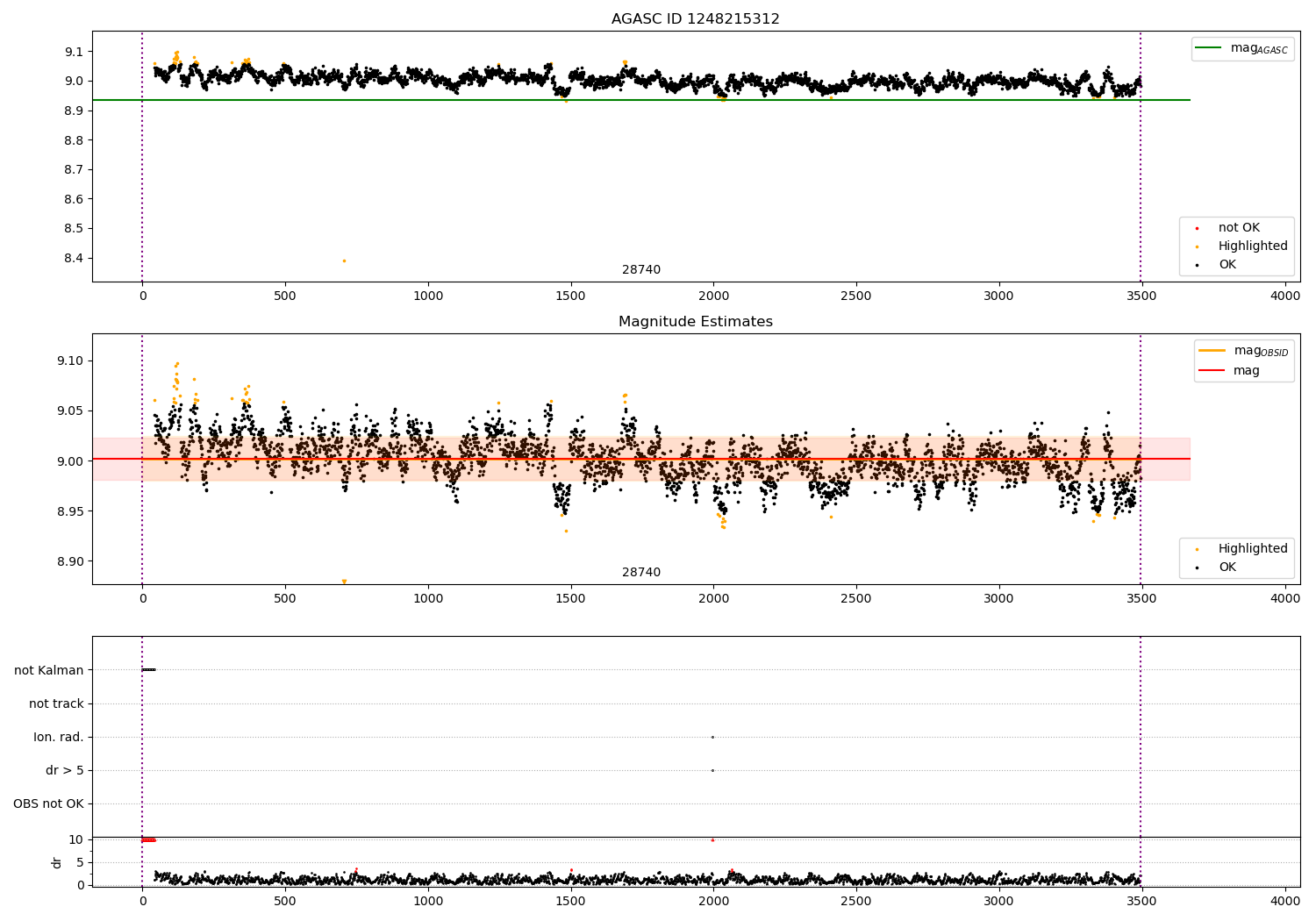Select the mag AGASC legend entry in top plot
This screenshot has height=921, width=1316.
(1242, 49)
